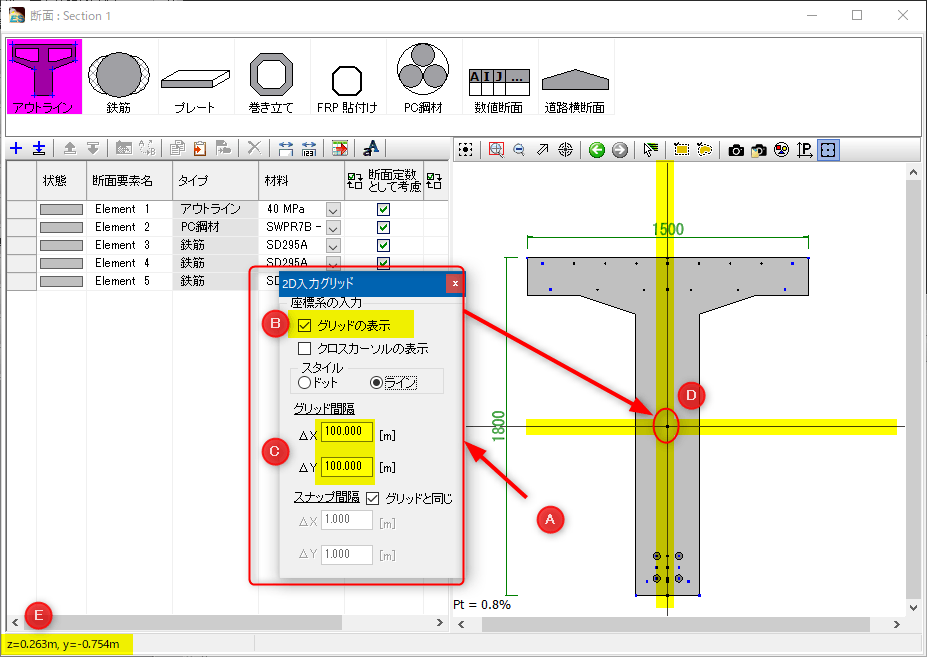
Task: Select the Element 4 name cell
Action: click(129, 263)
